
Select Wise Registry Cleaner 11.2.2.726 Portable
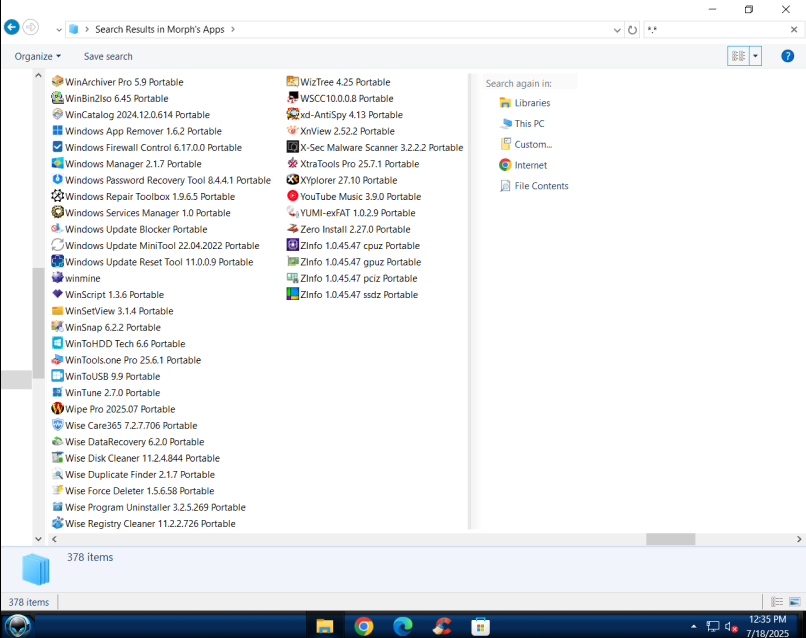coord(144,523)
